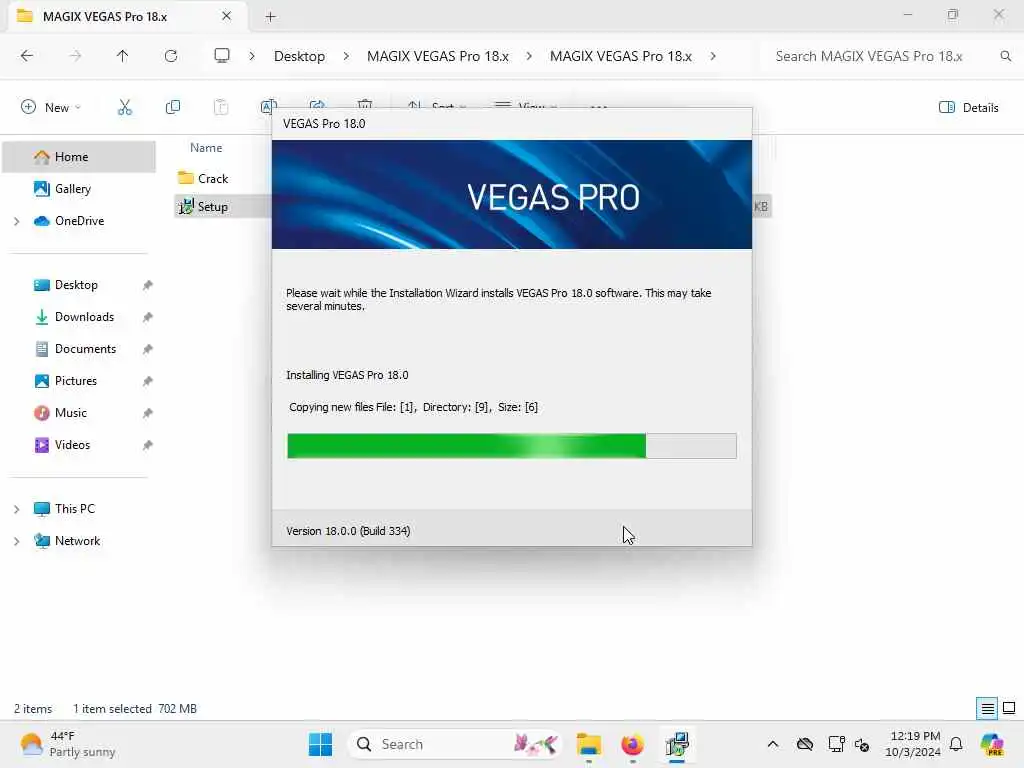Click the chevron after Desktop in address bar
The height and width of the screenshot is (768, 1024).
(346, 56)
